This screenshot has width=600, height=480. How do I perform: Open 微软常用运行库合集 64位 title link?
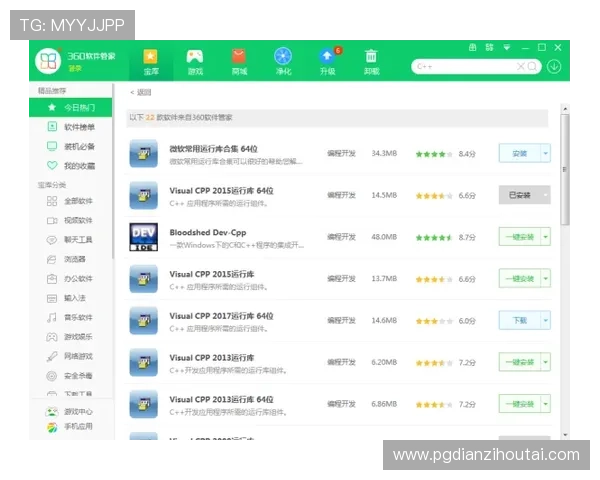(x=214, y=149)
